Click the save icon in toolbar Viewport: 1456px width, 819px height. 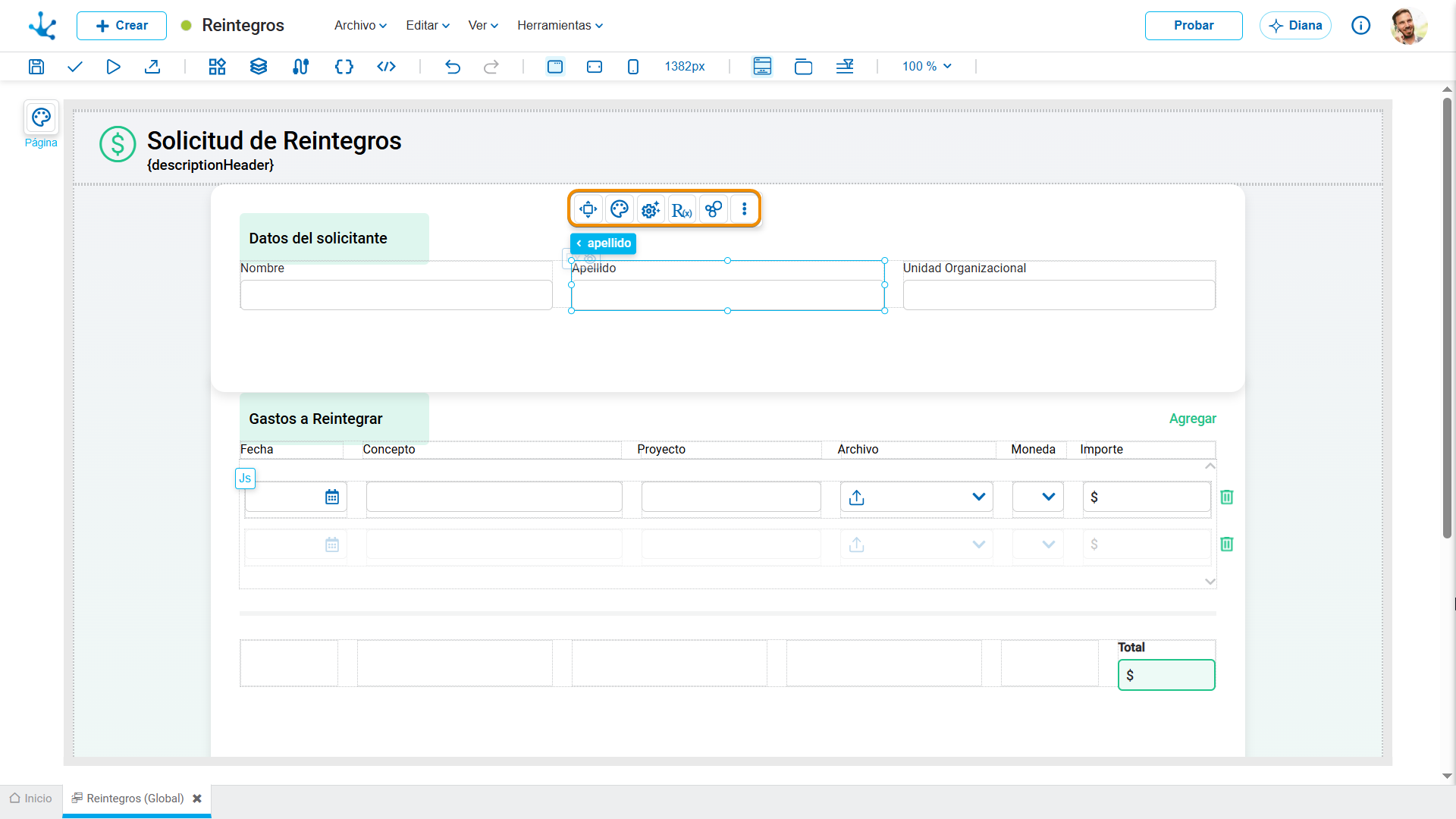(x=36, y=67)
